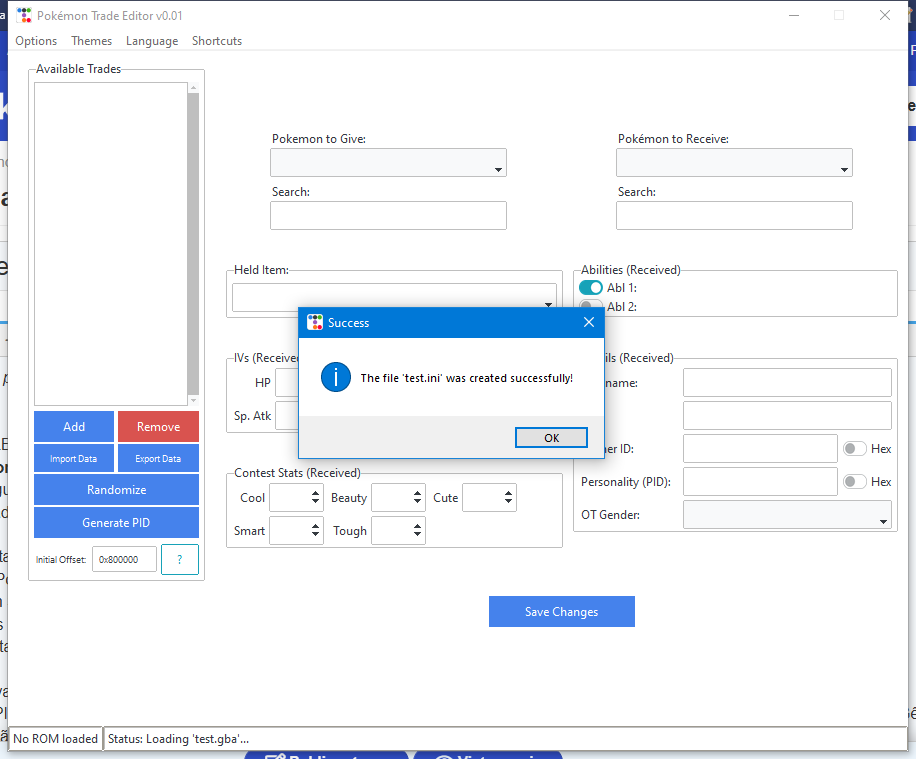The width and height of the screenshot is (916, 759).
Task: Click the Success dialog title icon
Action: click(314, 322)
